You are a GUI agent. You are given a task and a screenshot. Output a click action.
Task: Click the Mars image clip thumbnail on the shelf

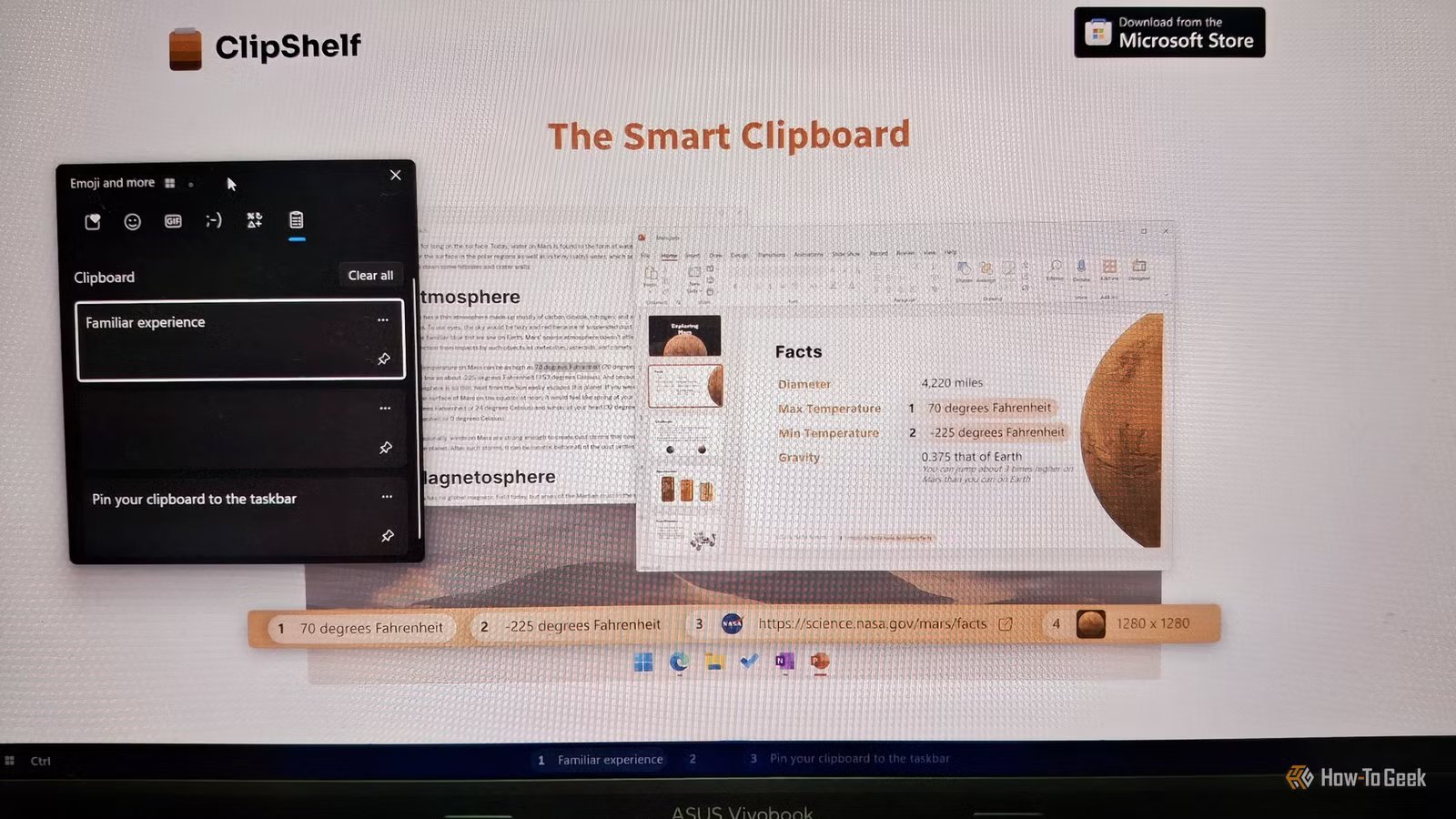coord(1090,624)
